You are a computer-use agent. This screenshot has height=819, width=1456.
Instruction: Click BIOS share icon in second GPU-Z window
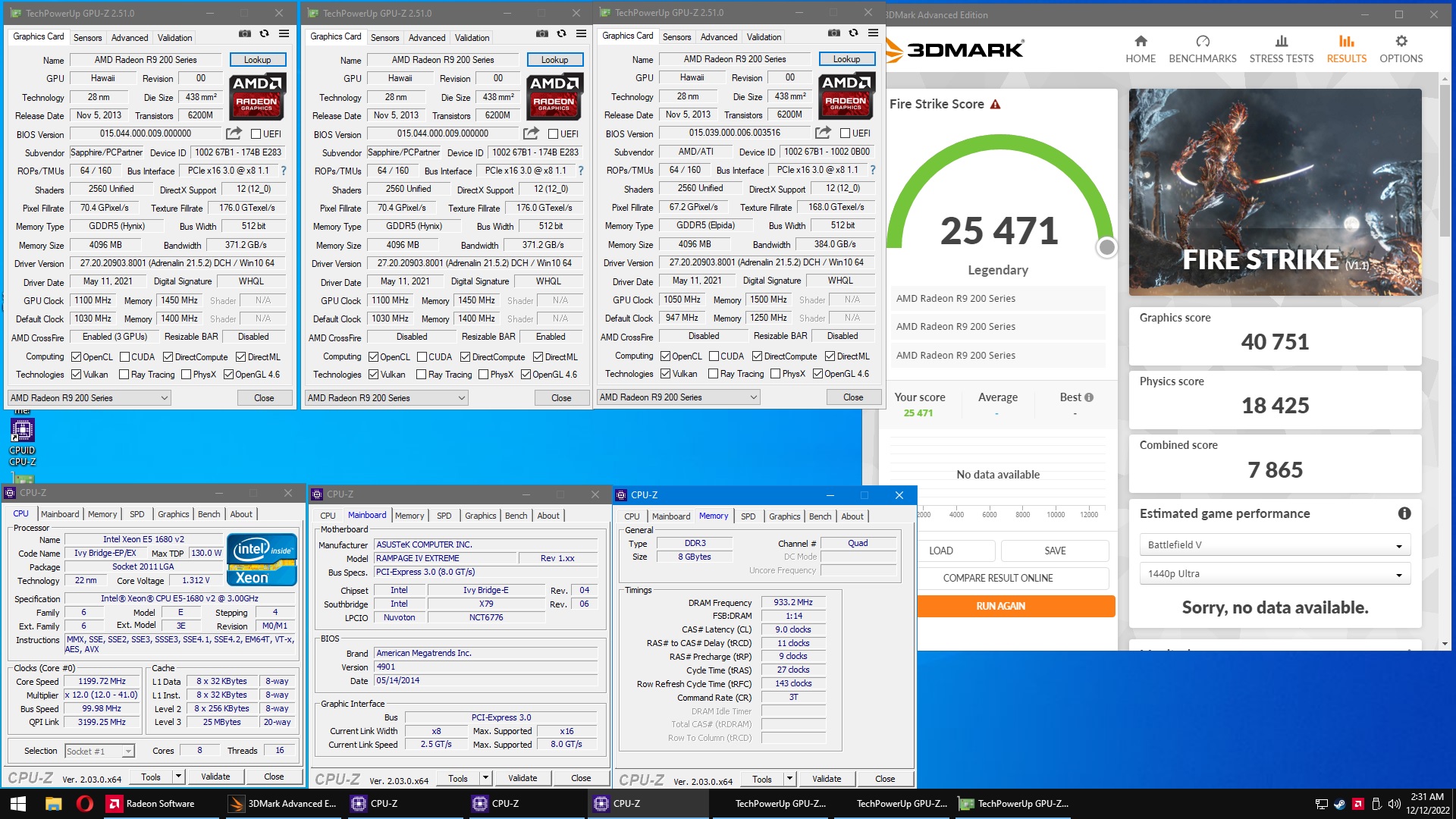tap(531, 133)
